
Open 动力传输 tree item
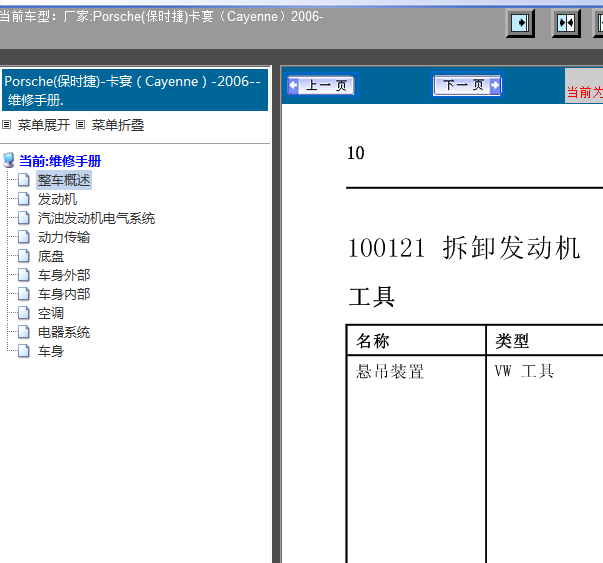tap(64, 237)
